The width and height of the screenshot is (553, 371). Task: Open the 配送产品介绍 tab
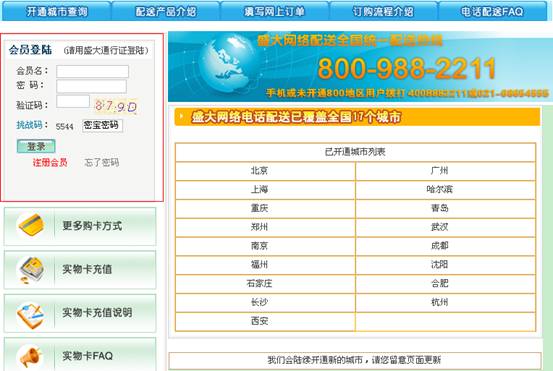166,11
